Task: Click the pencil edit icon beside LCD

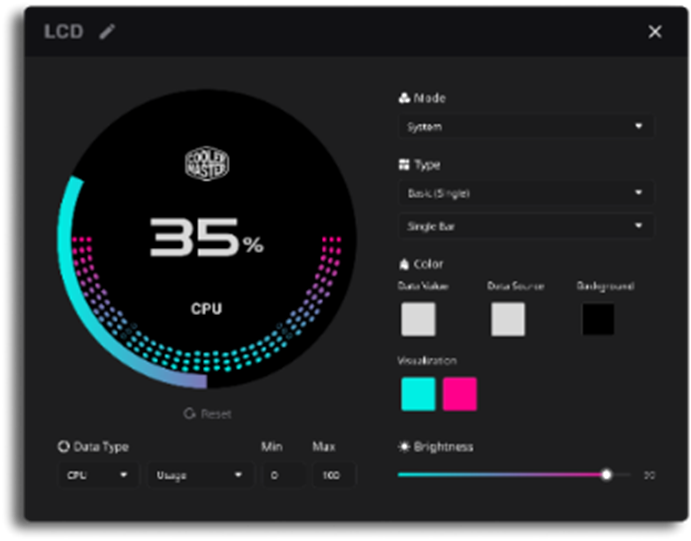Action: coord(107,31)
